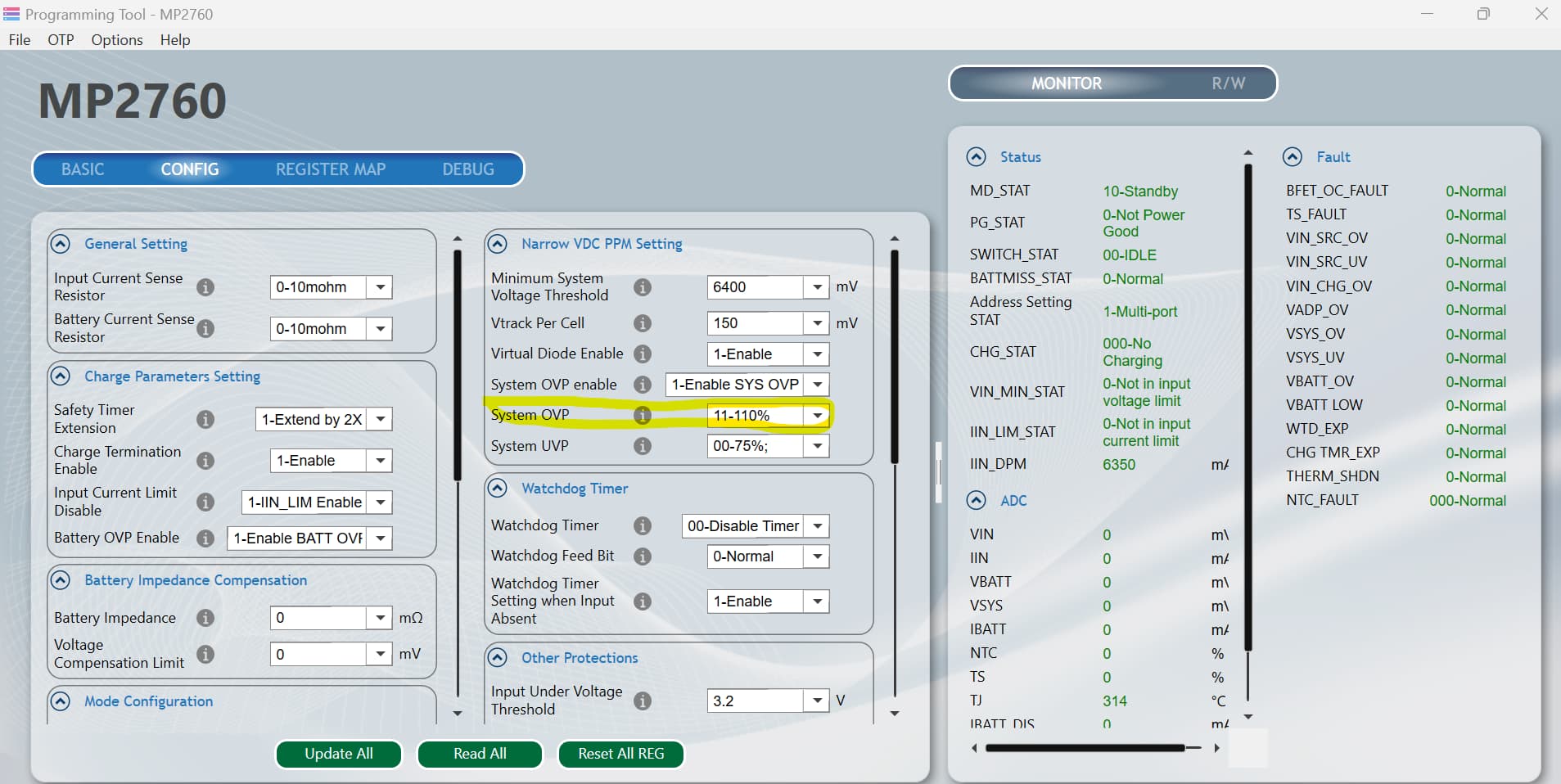
Task: Click info icon for Input Current Limit Disable
Action: (x=205, y=502)
